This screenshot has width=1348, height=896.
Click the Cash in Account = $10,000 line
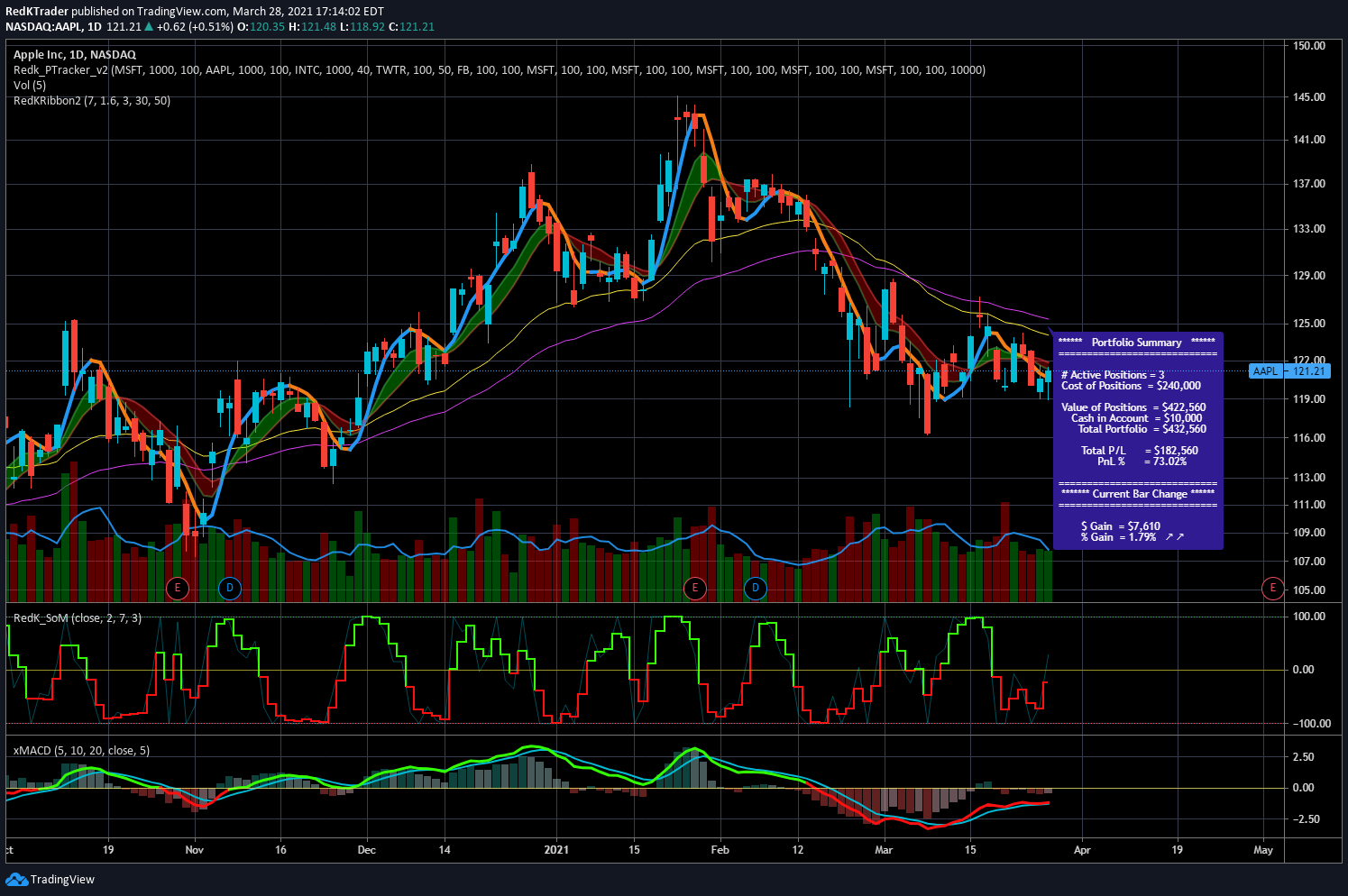(x=1136, y=418)
